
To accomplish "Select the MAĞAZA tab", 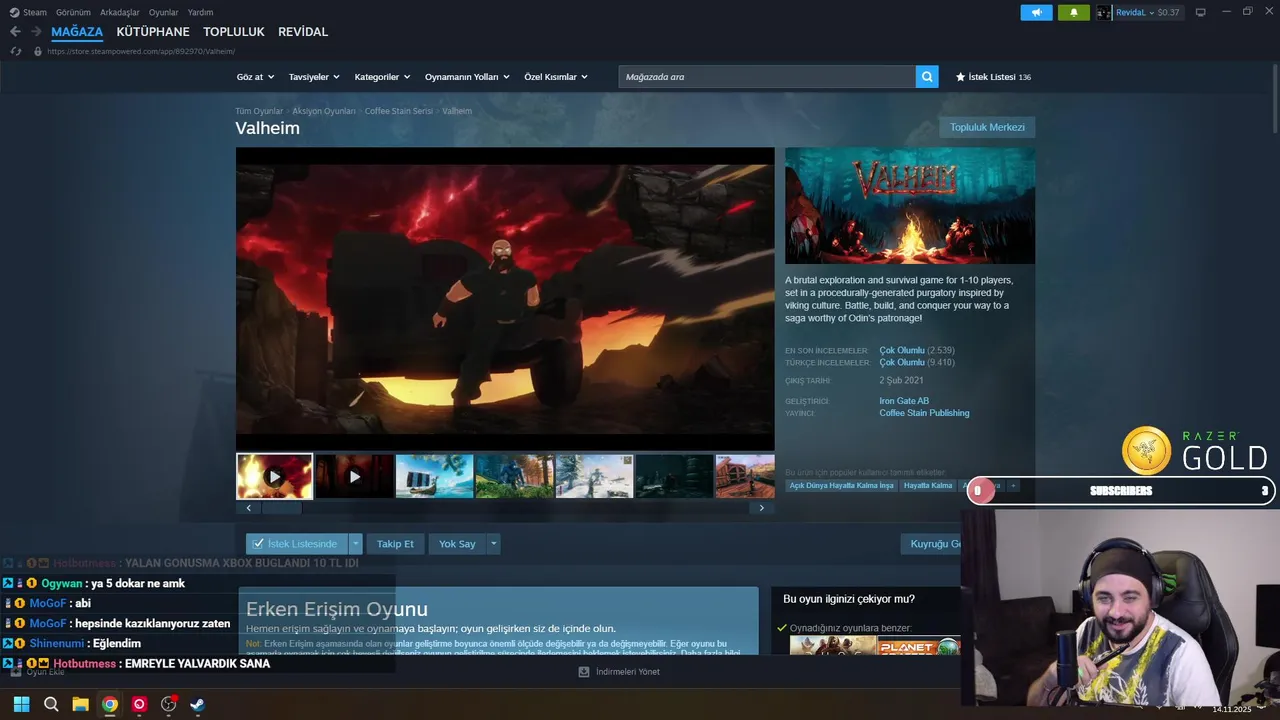I will [x=77, y=32].
